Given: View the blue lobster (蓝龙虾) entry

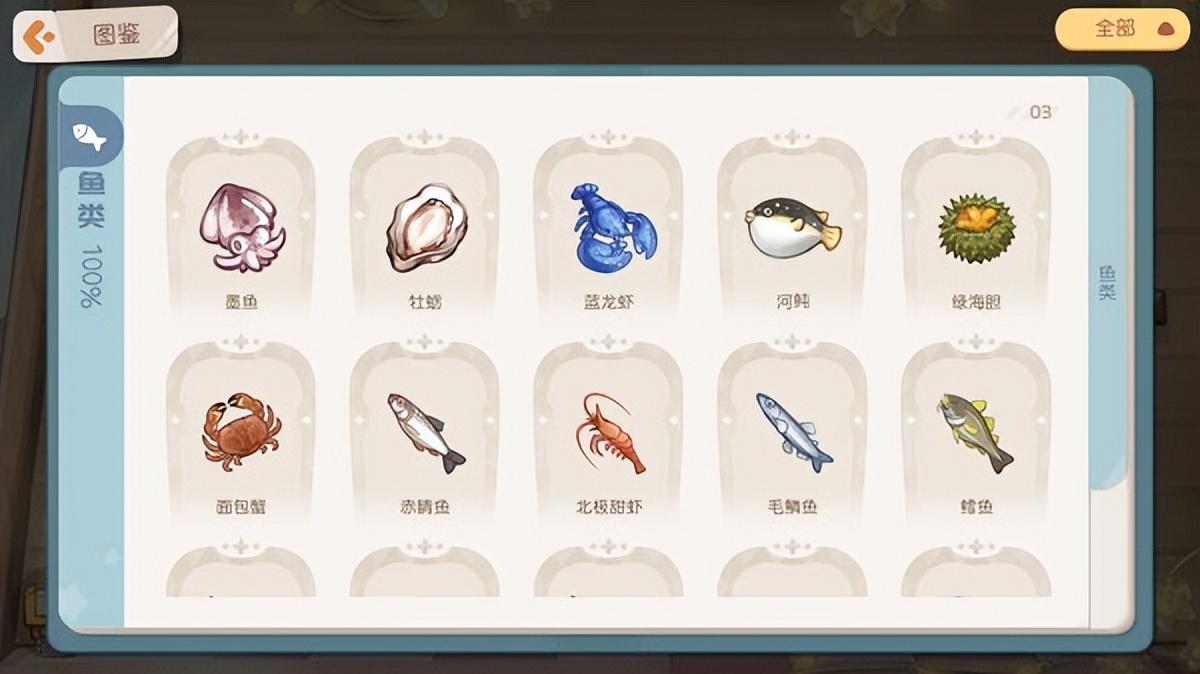Looking at the screenshot, I should [609, 224].
